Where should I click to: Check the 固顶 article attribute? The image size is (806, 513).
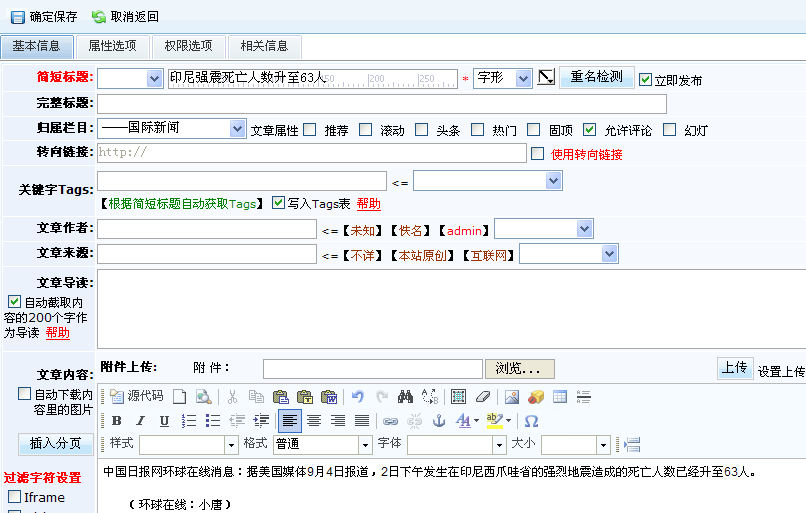pyautogui.click(x=534, y=130)
